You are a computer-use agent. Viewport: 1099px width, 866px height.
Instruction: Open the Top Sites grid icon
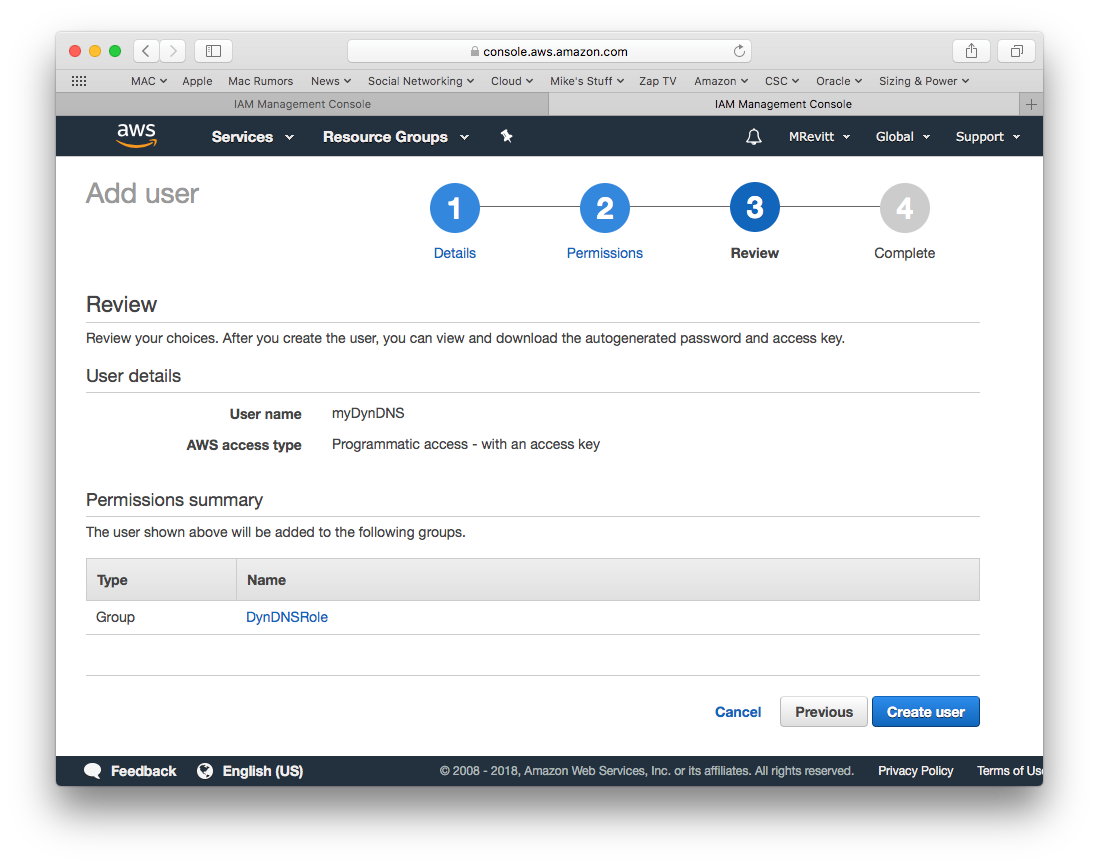(79, 81)
